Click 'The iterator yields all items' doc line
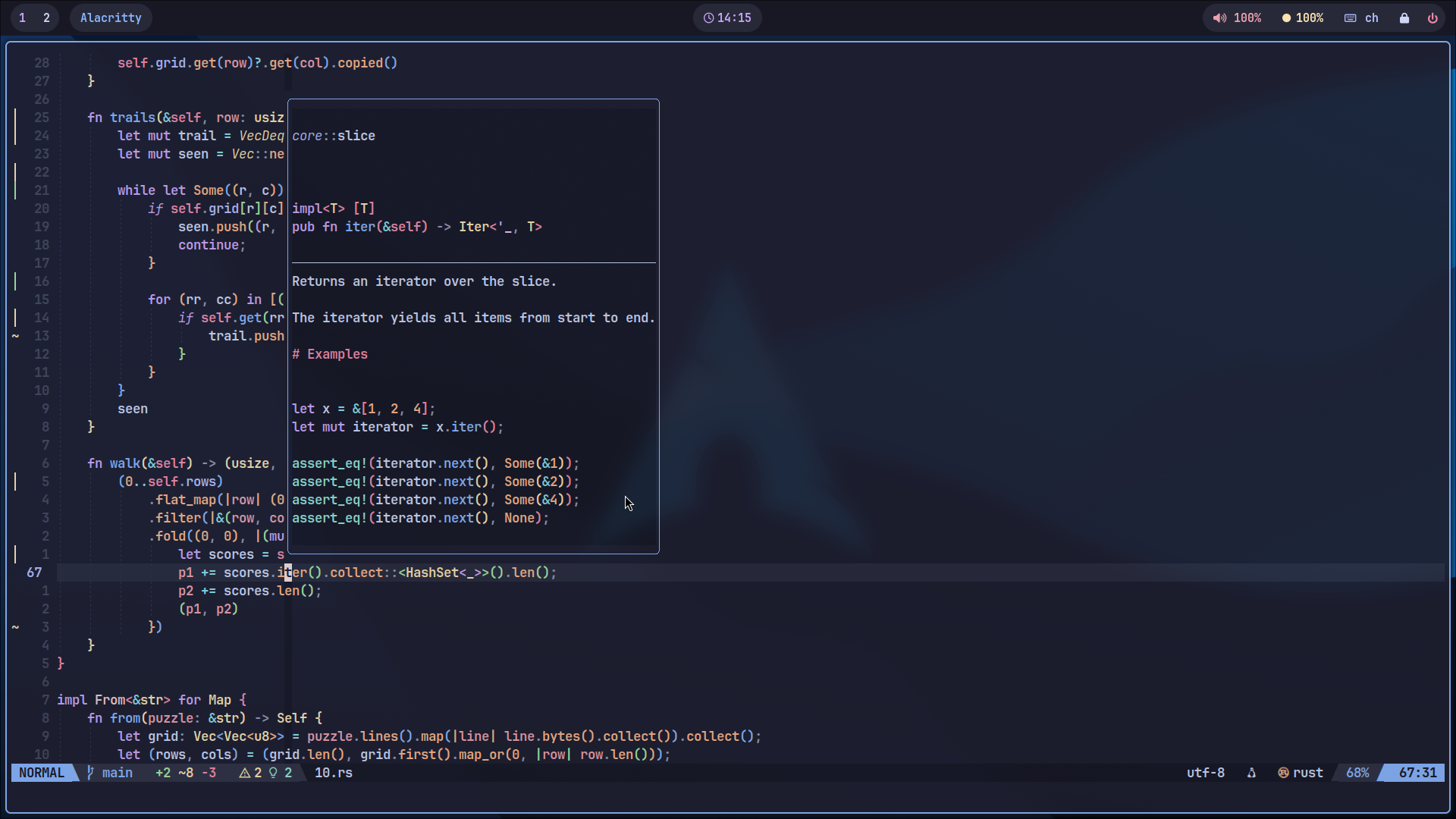This screenshot has height=819, width=1456. 474,318
